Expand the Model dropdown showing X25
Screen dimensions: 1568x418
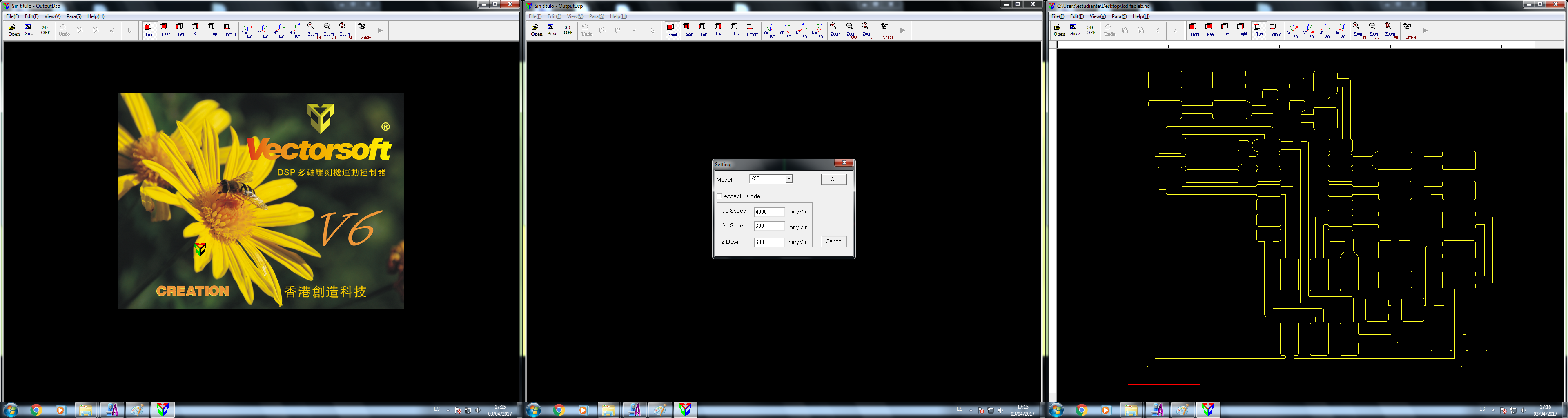coord(788,179)
